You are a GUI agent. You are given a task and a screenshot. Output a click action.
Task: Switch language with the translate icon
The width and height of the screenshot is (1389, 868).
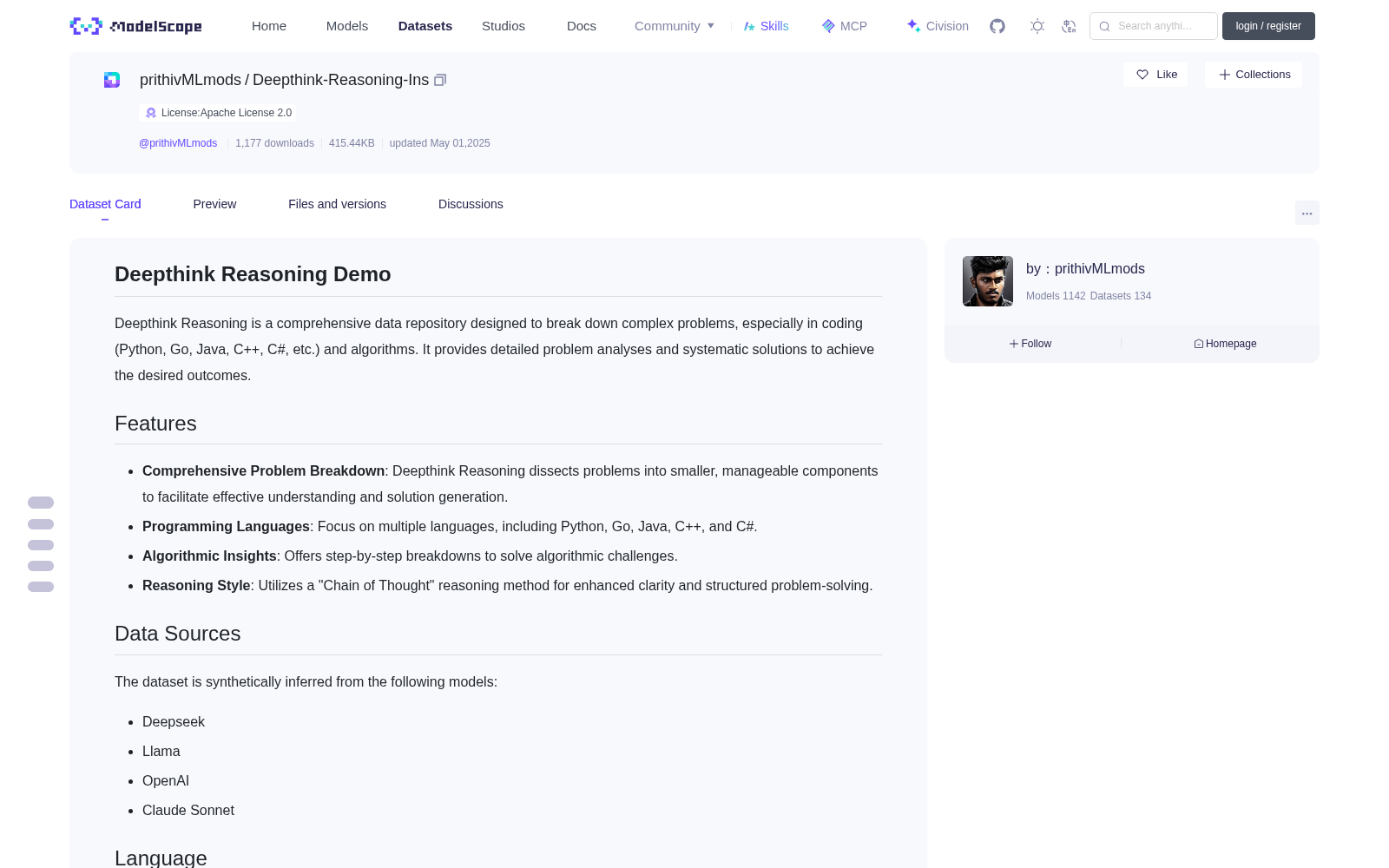[x=1069, y=26]
